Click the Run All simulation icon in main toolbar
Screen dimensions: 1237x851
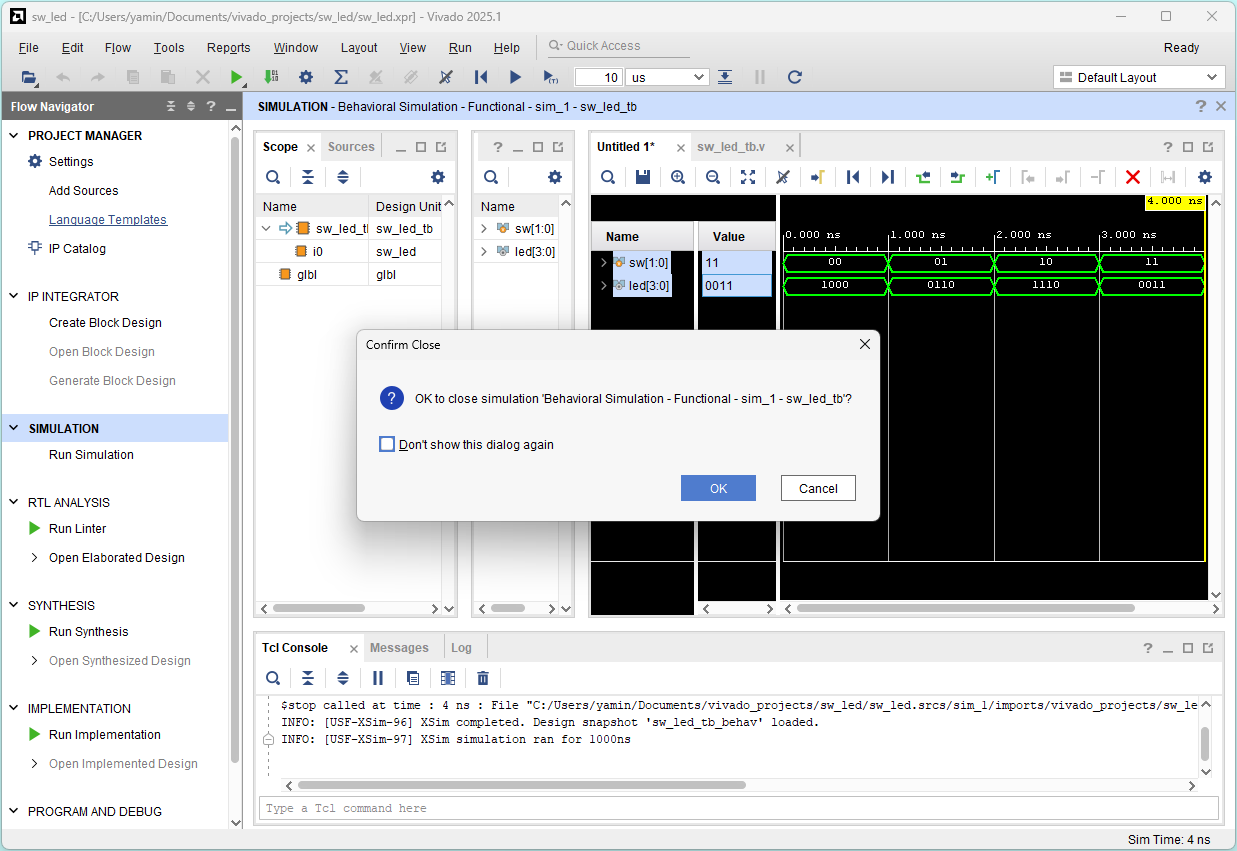[515, 77]
